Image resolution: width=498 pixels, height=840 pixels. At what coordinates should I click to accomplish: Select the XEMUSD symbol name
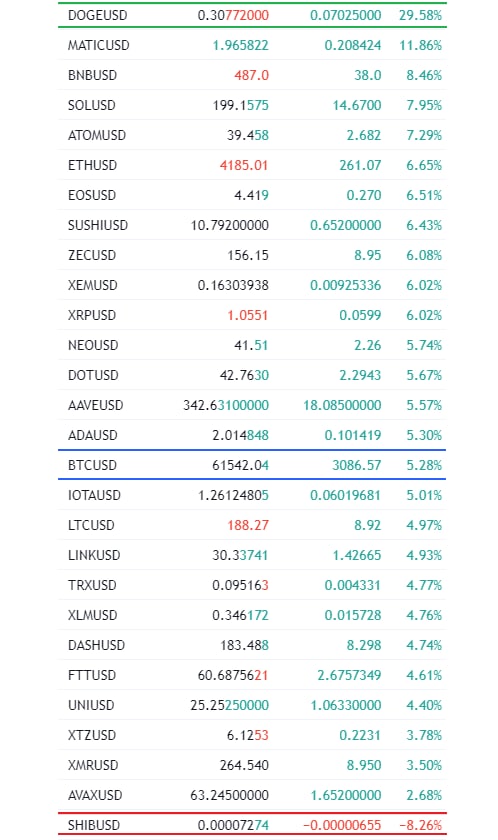pos(93,285)
